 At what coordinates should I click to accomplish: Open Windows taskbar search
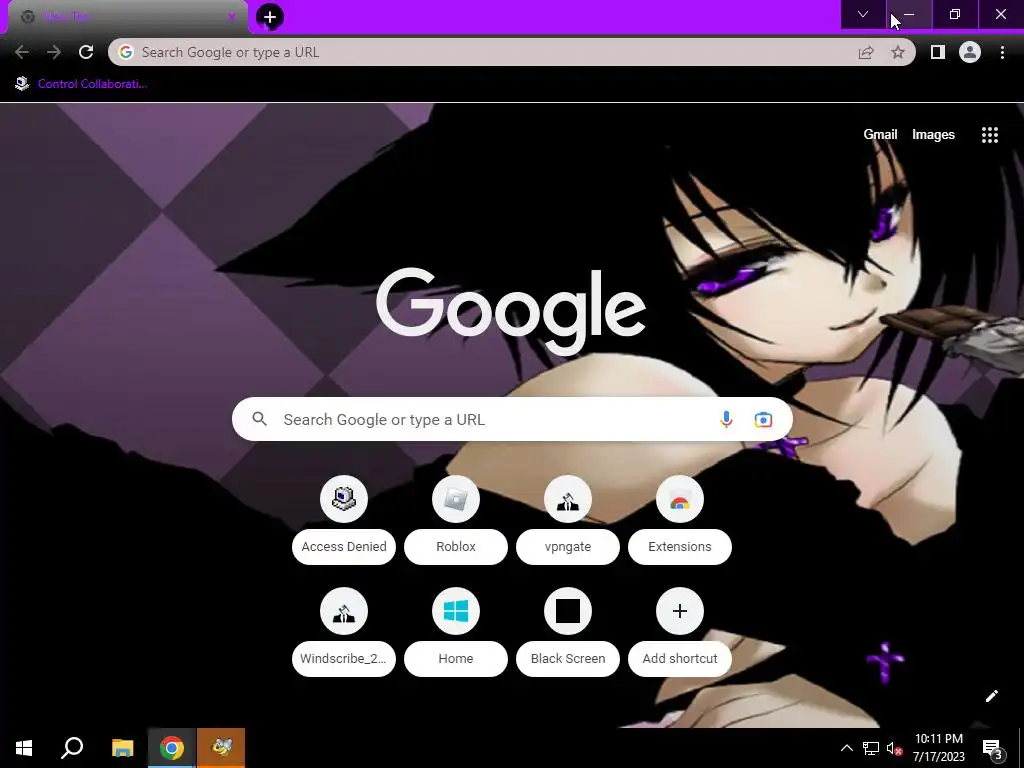pyautogui.click(x=72, y=748)
